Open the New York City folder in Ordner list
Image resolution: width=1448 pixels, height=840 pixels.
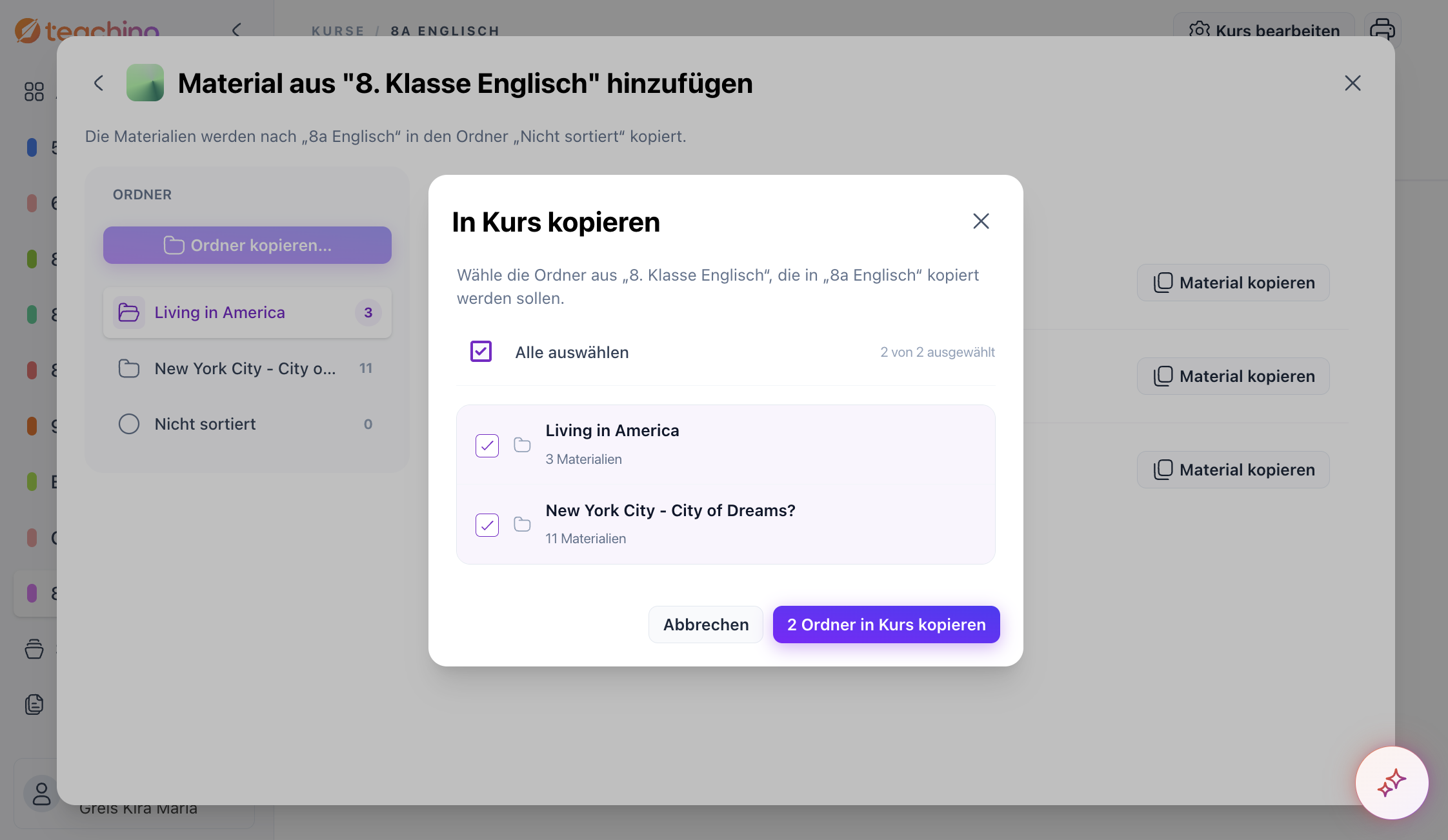click(x=247, y=368)
